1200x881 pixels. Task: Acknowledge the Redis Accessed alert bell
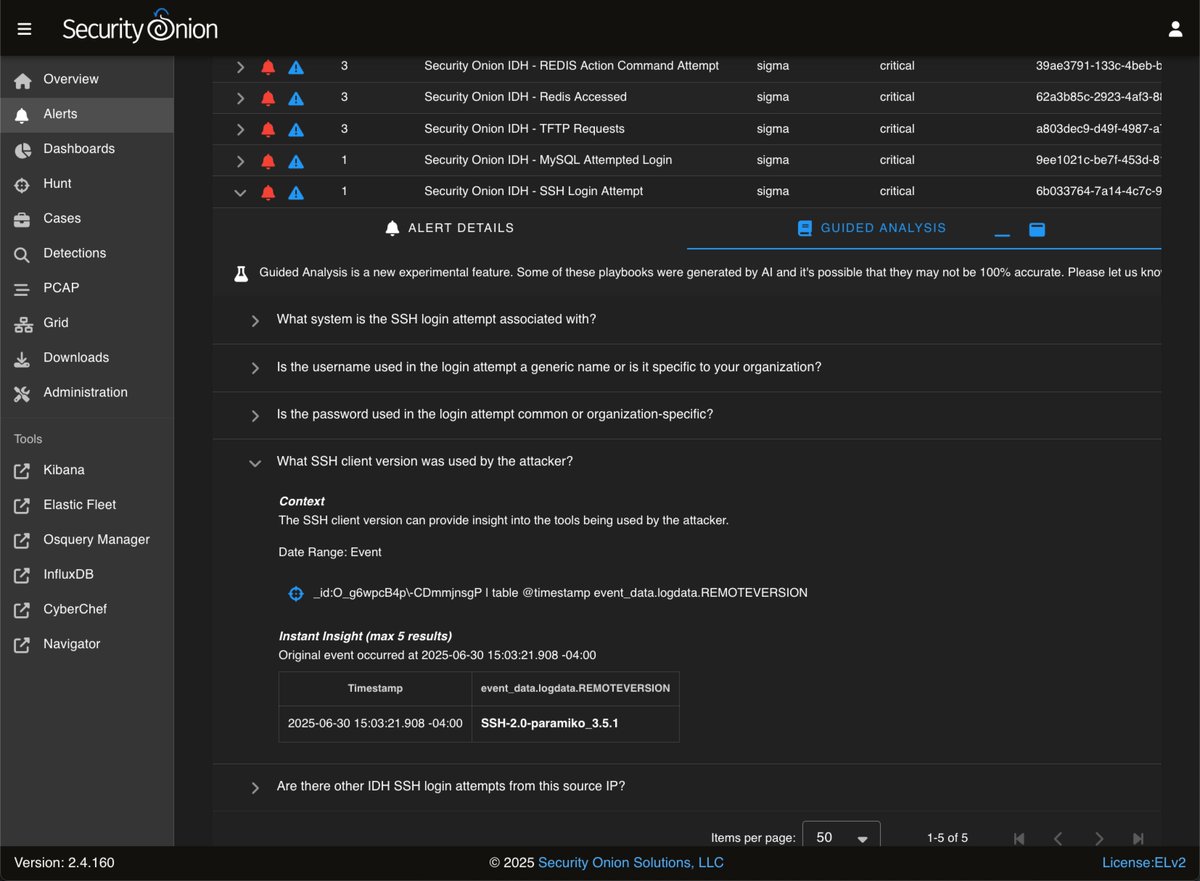268,98
